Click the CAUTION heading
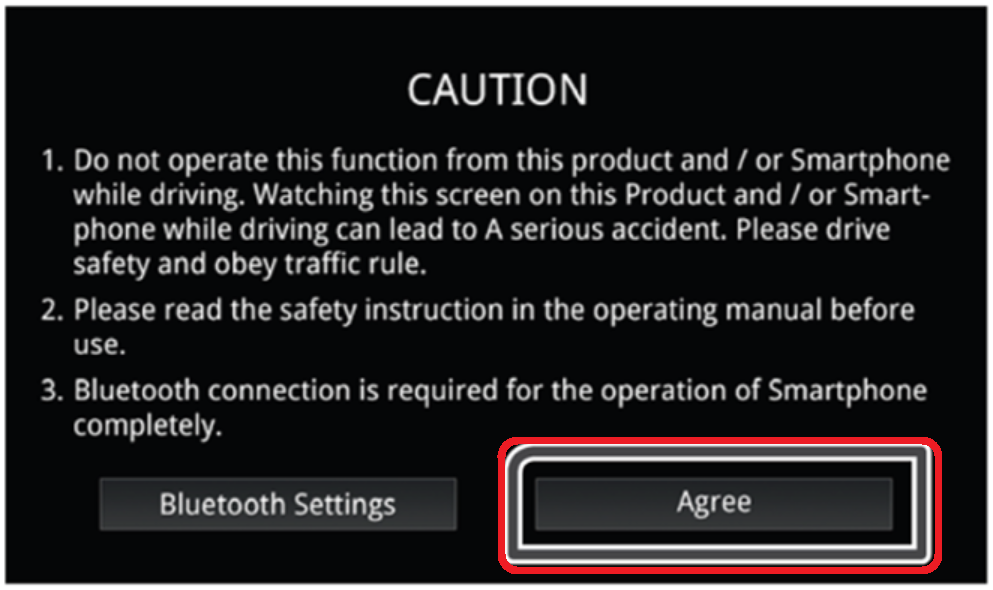 (498, 89)
